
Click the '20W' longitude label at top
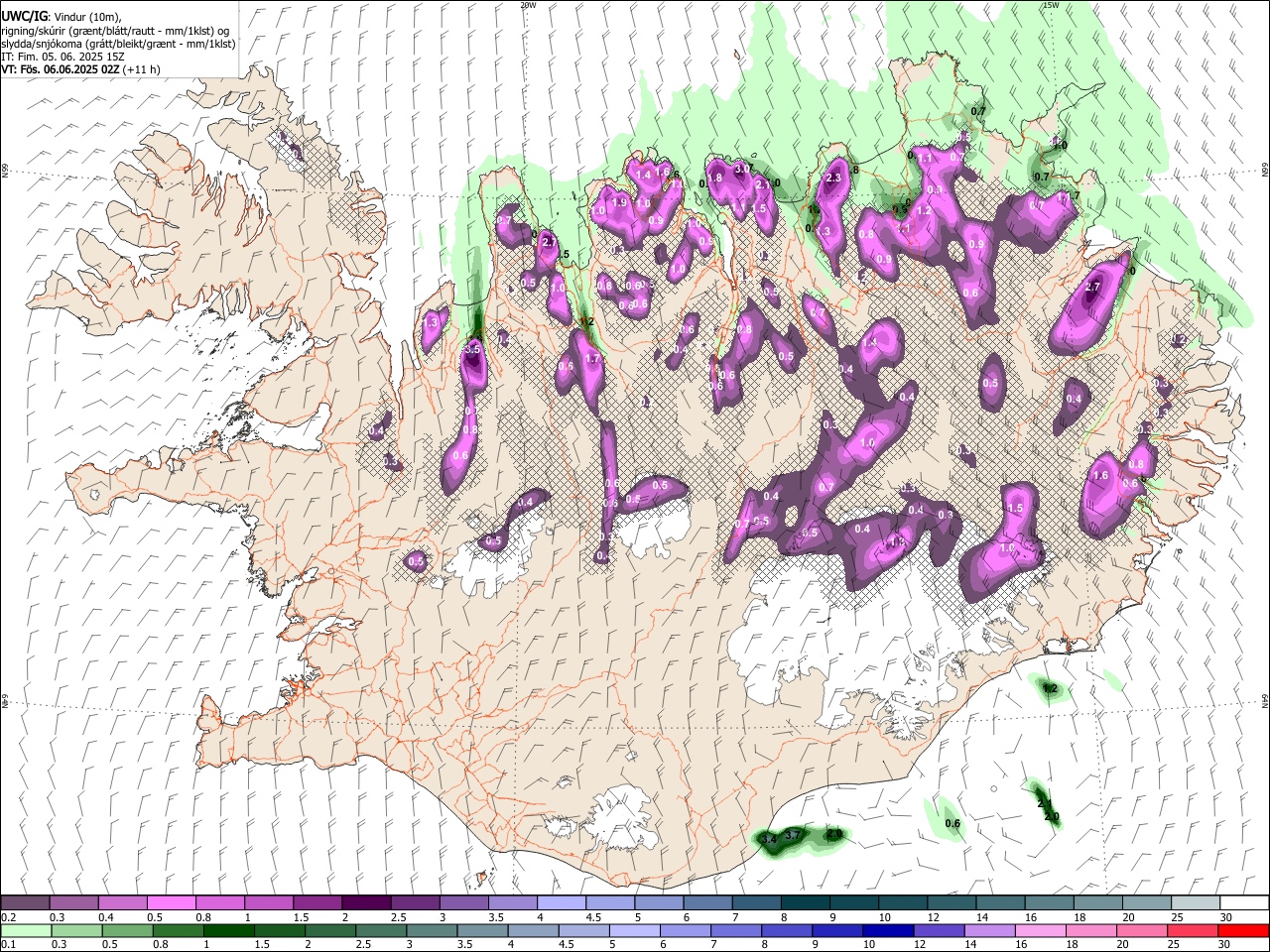pos(528,5)
